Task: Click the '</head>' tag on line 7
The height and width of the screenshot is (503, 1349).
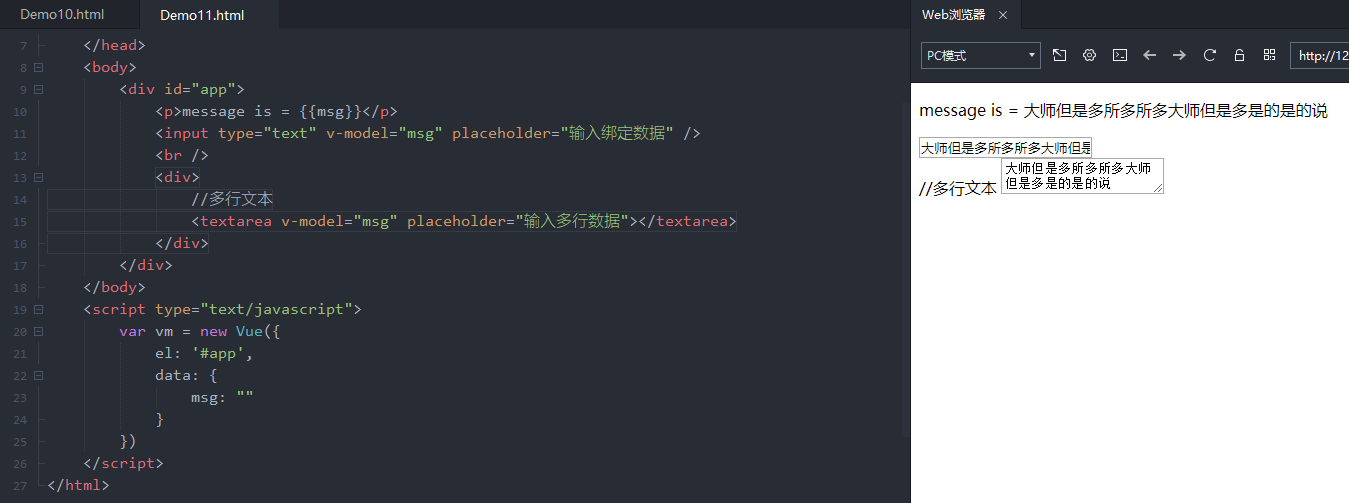Action: tap(114, 45)
